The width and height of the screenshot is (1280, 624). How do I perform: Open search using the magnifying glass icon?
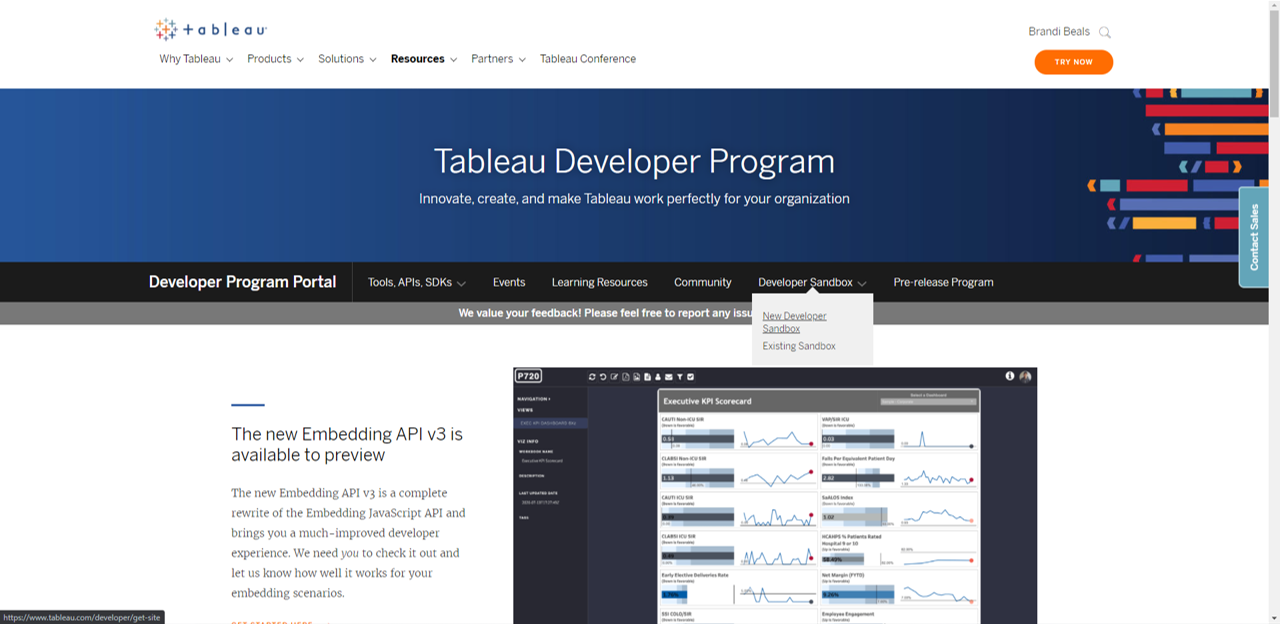1104,31
